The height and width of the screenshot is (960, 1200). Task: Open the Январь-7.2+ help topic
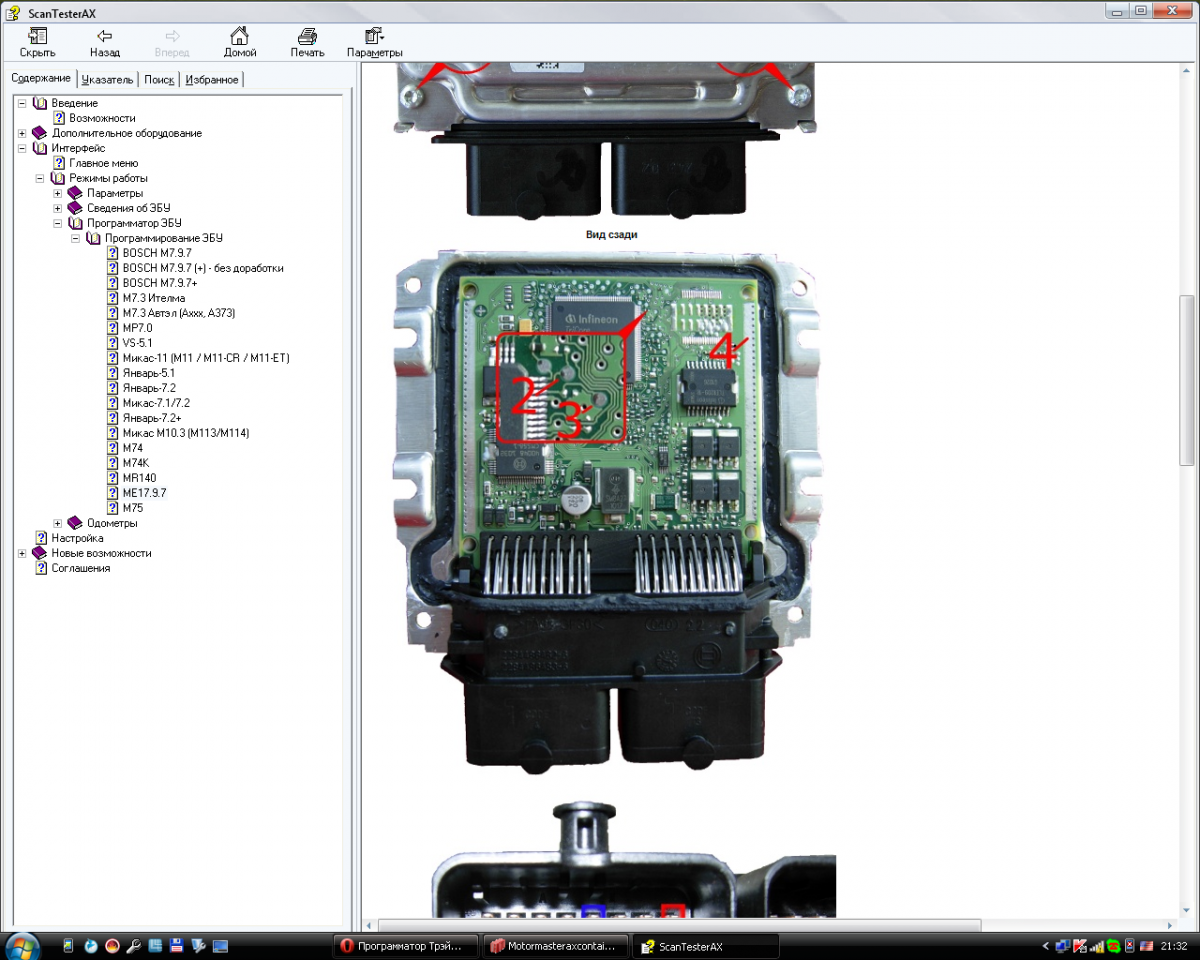pos(151,418)
